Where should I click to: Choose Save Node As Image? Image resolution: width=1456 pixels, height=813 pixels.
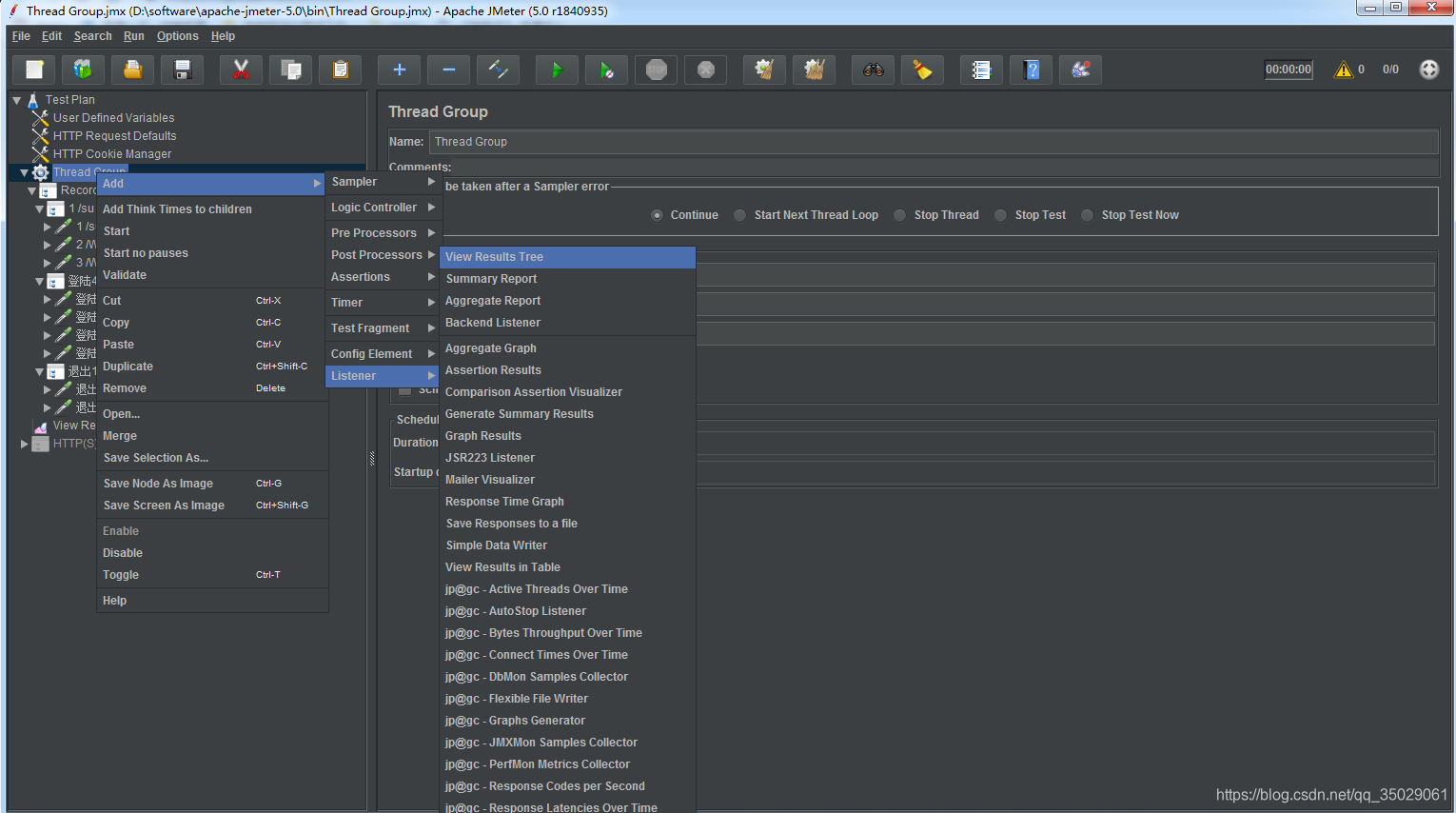(211, 484)
